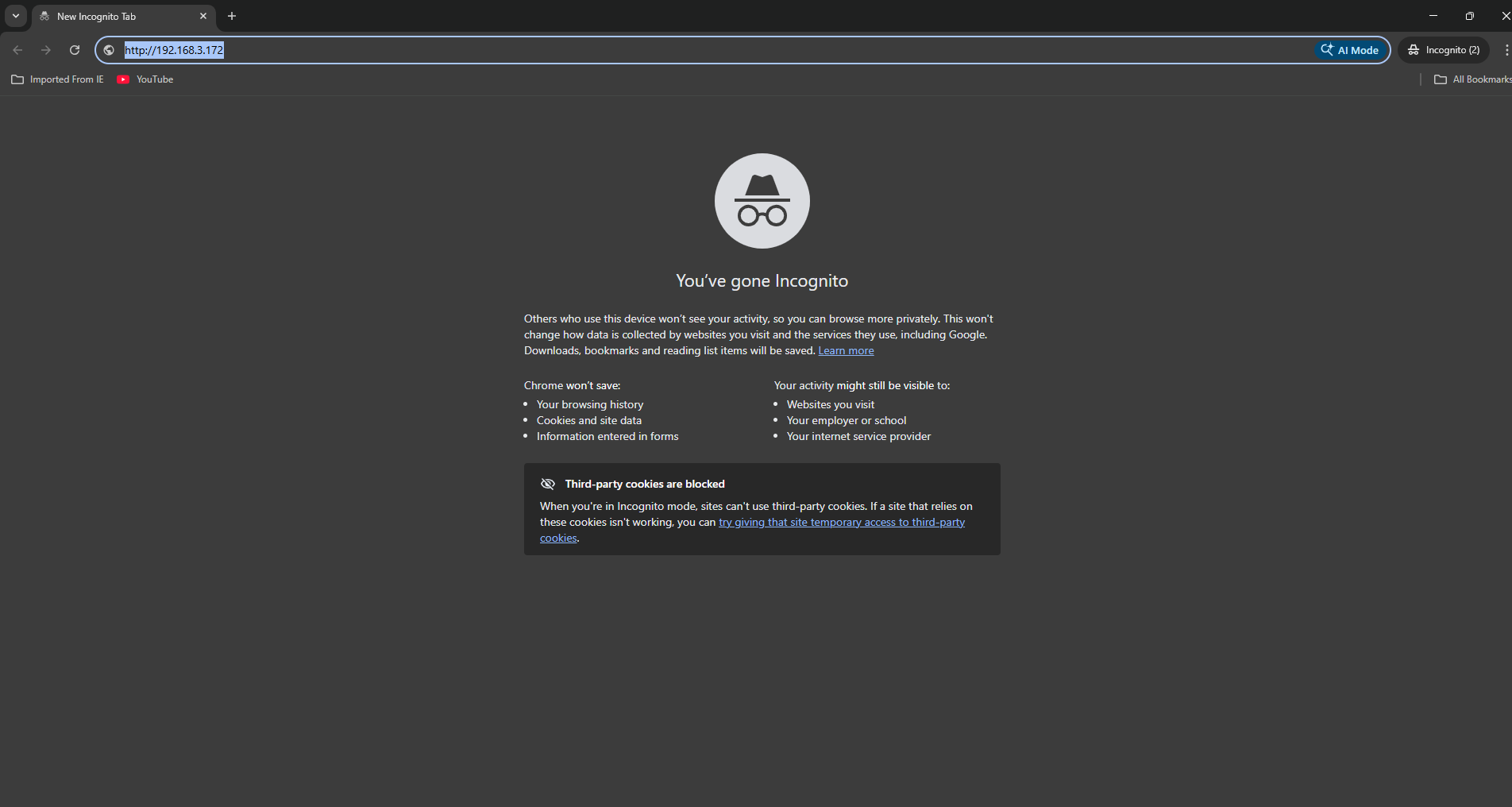
Task: Restore down the Chrome window
Action: pos(1470,16)
